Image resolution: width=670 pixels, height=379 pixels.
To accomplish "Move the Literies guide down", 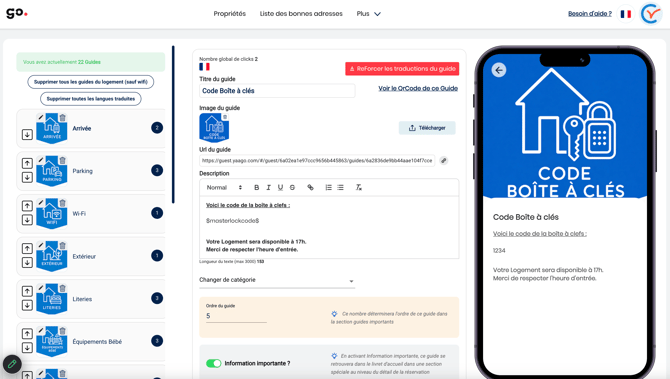I will coord(27,306).
